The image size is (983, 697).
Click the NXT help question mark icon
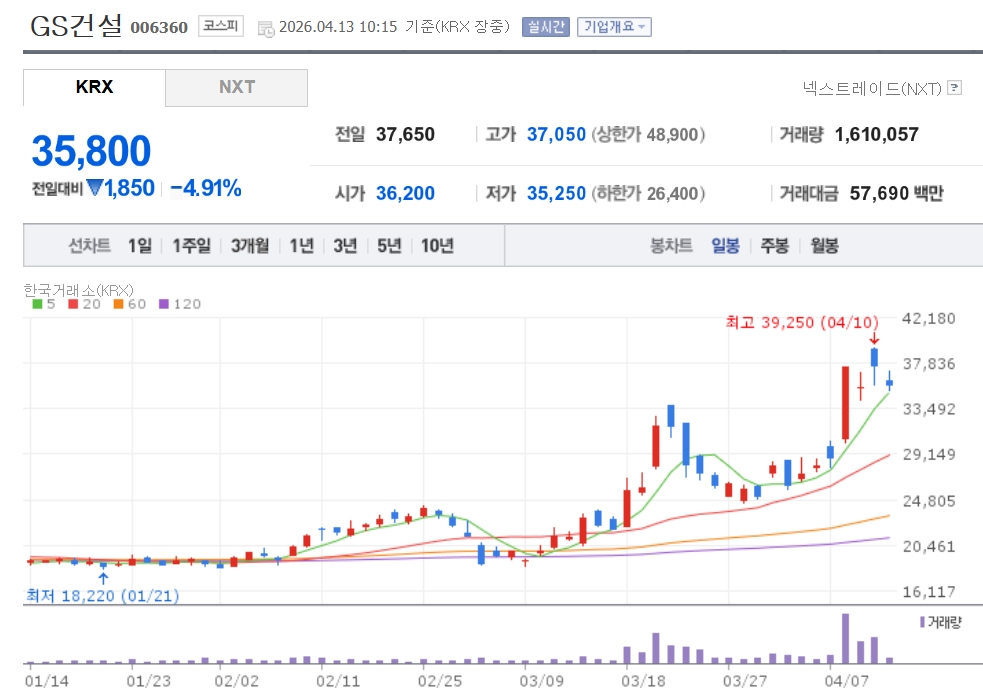pyautogui.click(x=954, y=88)
